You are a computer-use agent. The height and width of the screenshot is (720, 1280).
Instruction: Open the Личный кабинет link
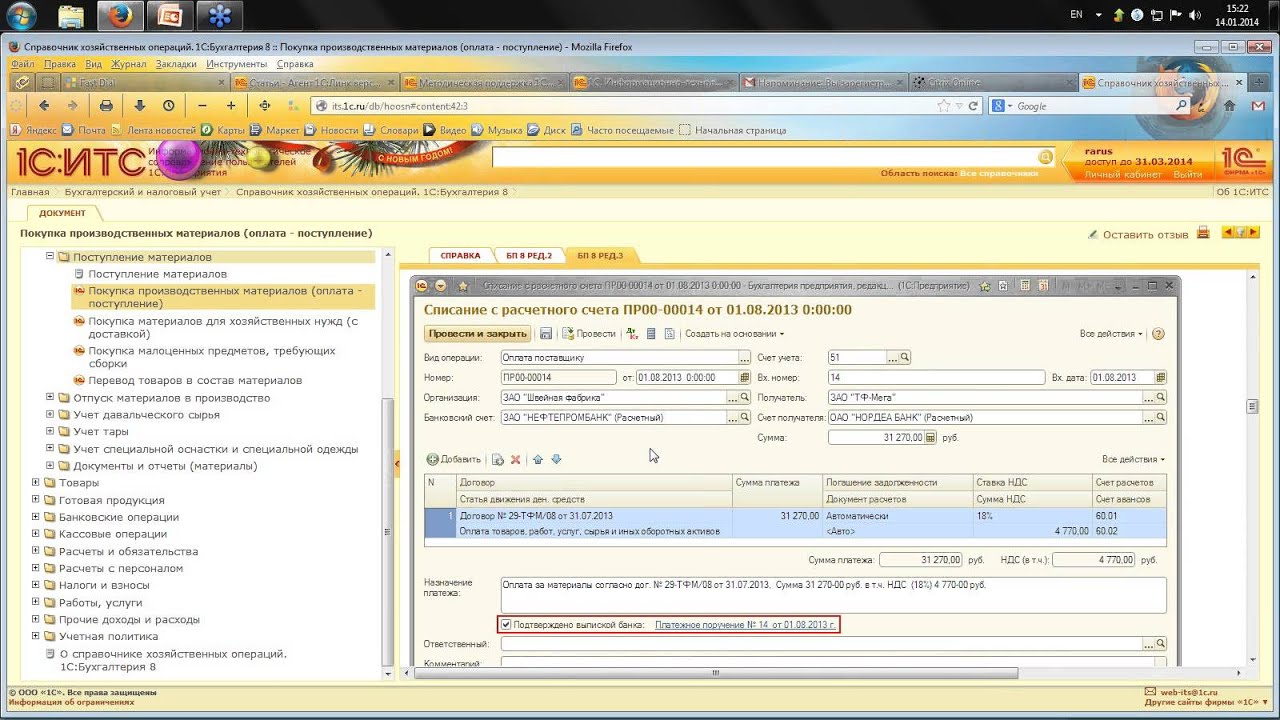tap(1124, 175)
